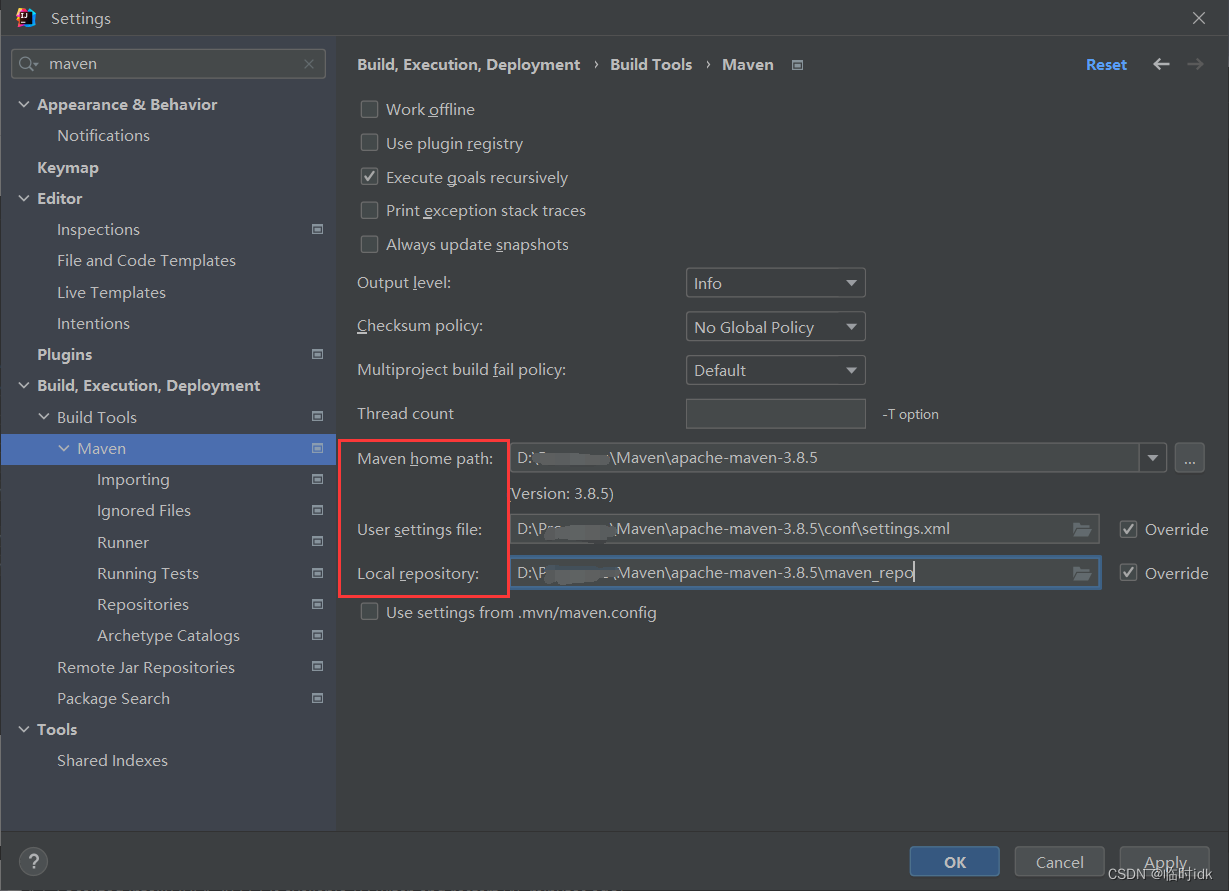Enable Print exception stack traces

point(369,210)
